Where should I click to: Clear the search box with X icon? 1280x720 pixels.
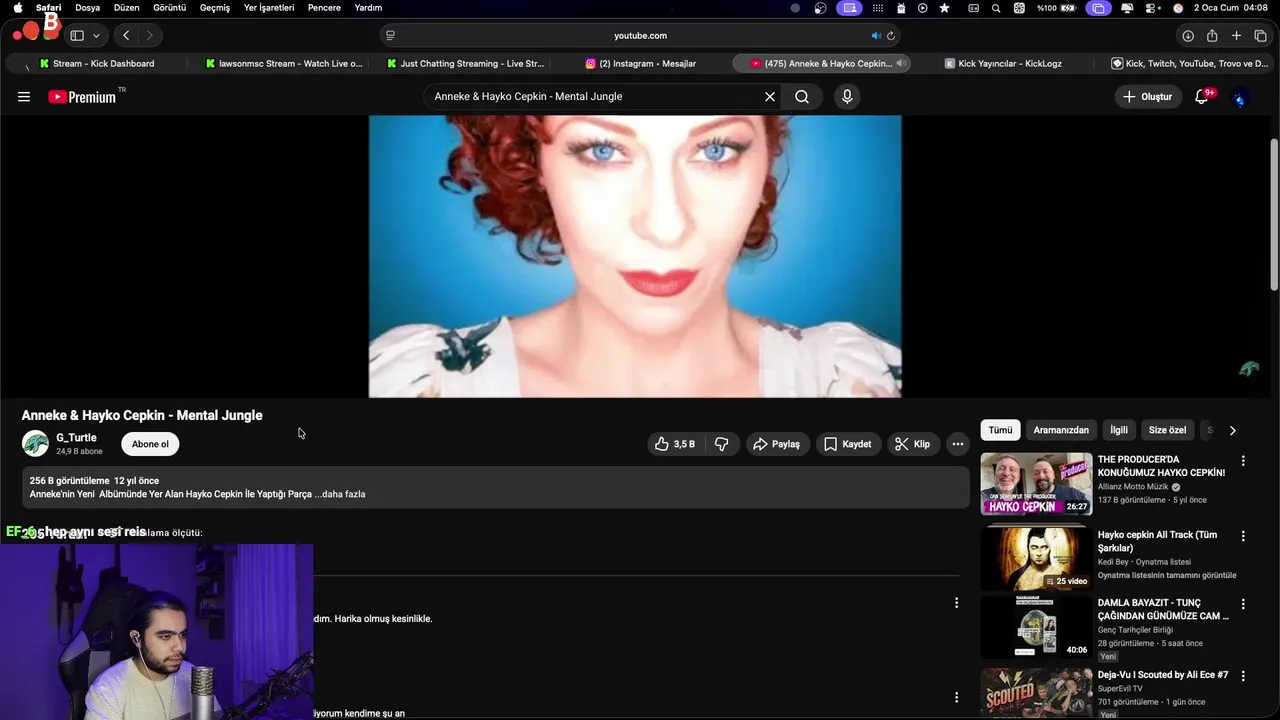click(x=770, y=97)
